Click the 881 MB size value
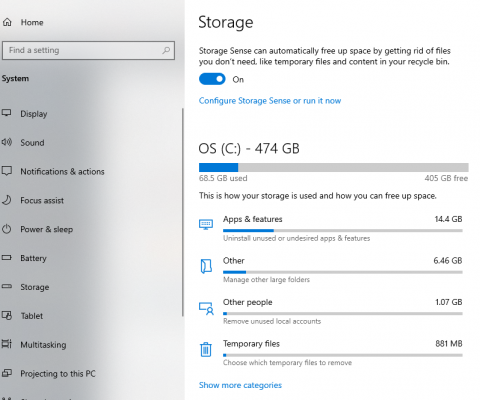 click(x=449, y=344)
